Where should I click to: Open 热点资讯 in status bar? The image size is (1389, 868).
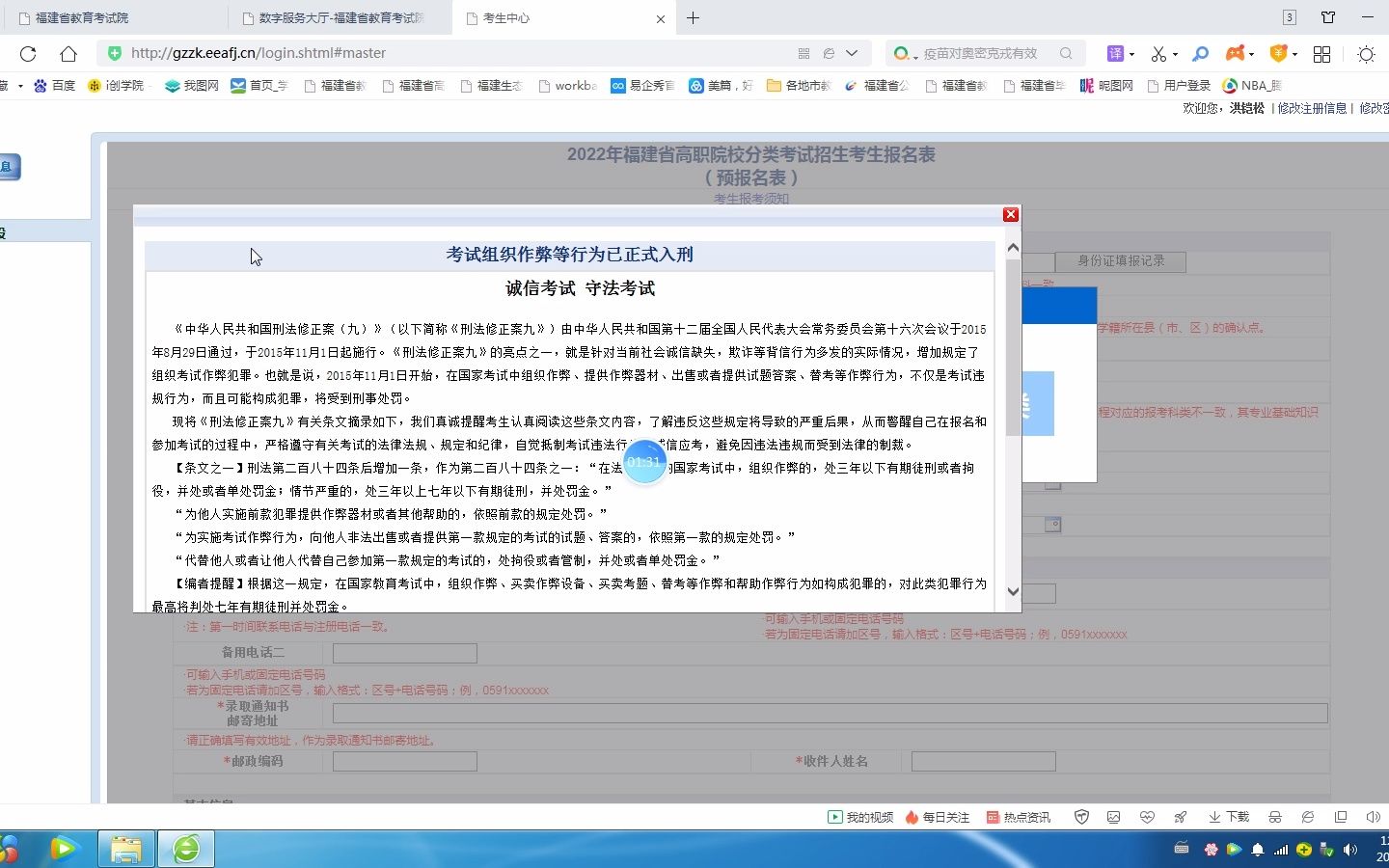coord(1018,817)
